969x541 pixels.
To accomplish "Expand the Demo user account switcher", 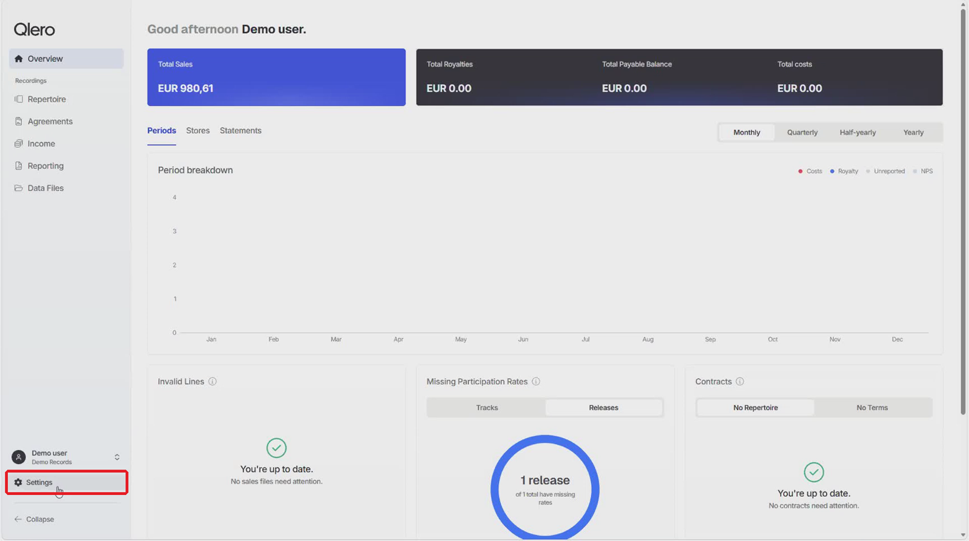I will [x=117, y=458].
